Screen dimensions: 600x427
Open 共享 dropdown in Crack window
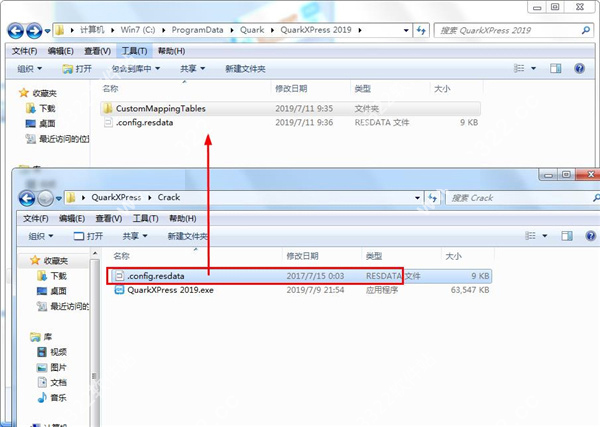135,236
